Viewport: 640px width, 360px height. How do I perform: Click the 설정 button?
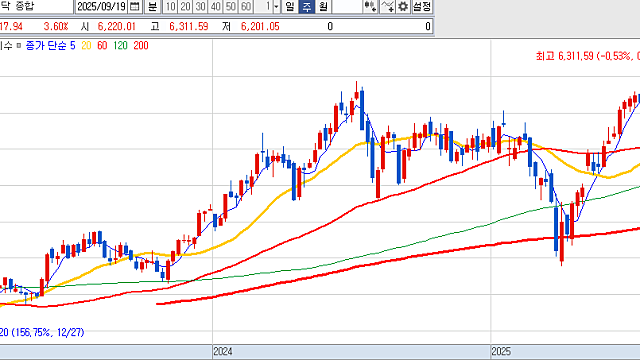tap(422, 6)
